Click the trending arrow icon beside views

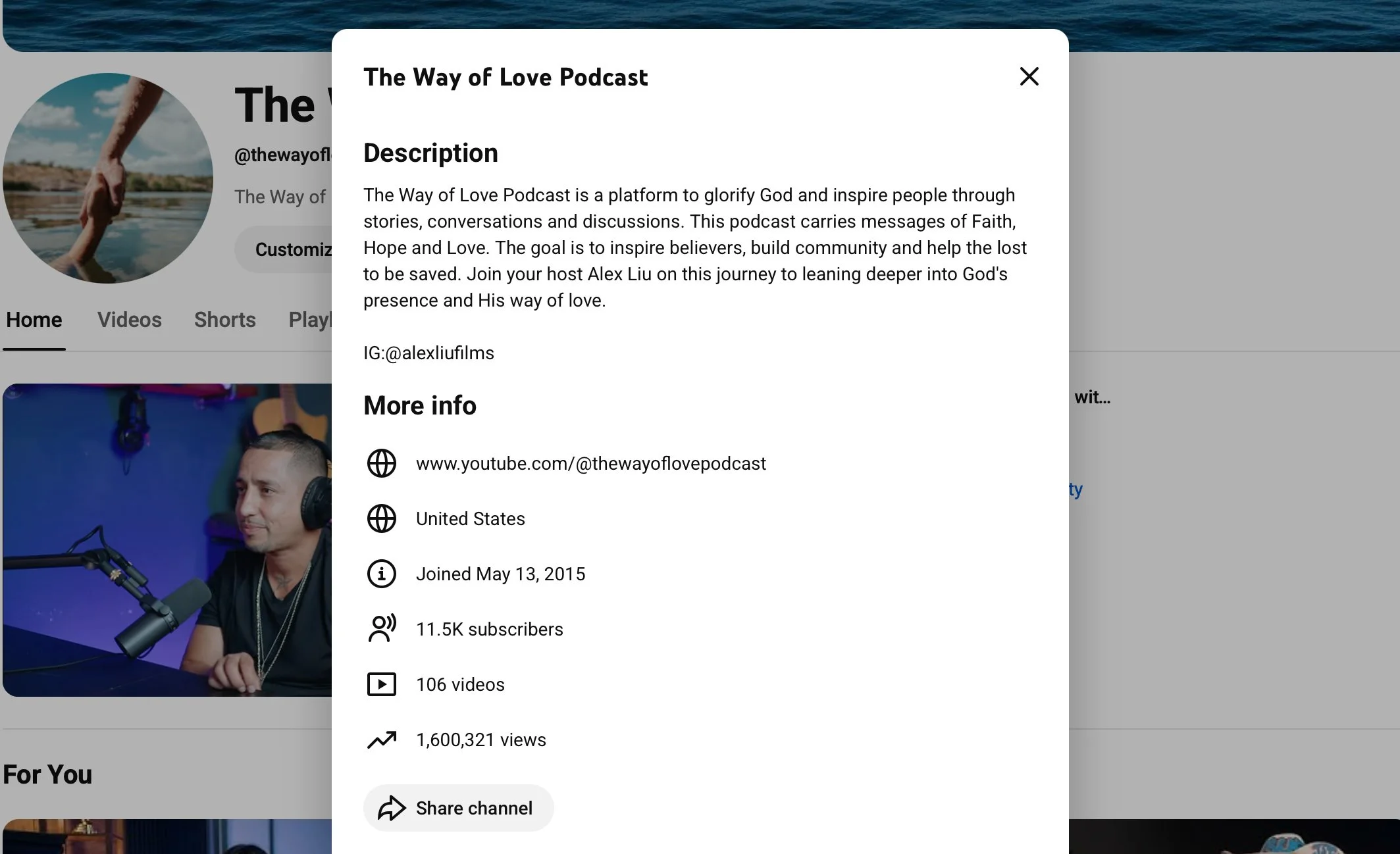click(381, 740)
